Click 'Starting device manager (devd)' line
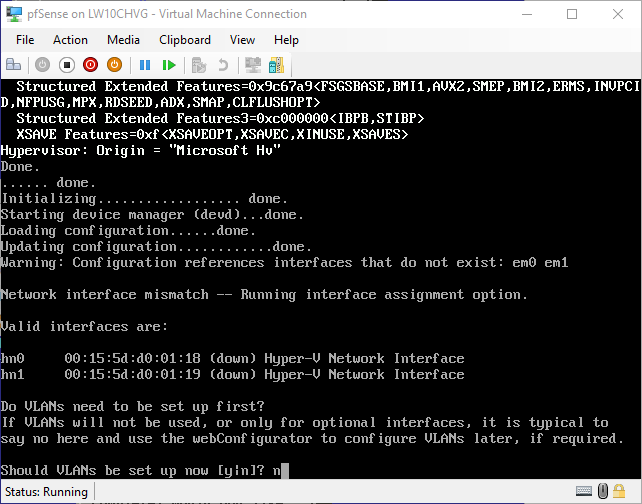The width and height of the screenshot is (642, 504). coord(152,215)
